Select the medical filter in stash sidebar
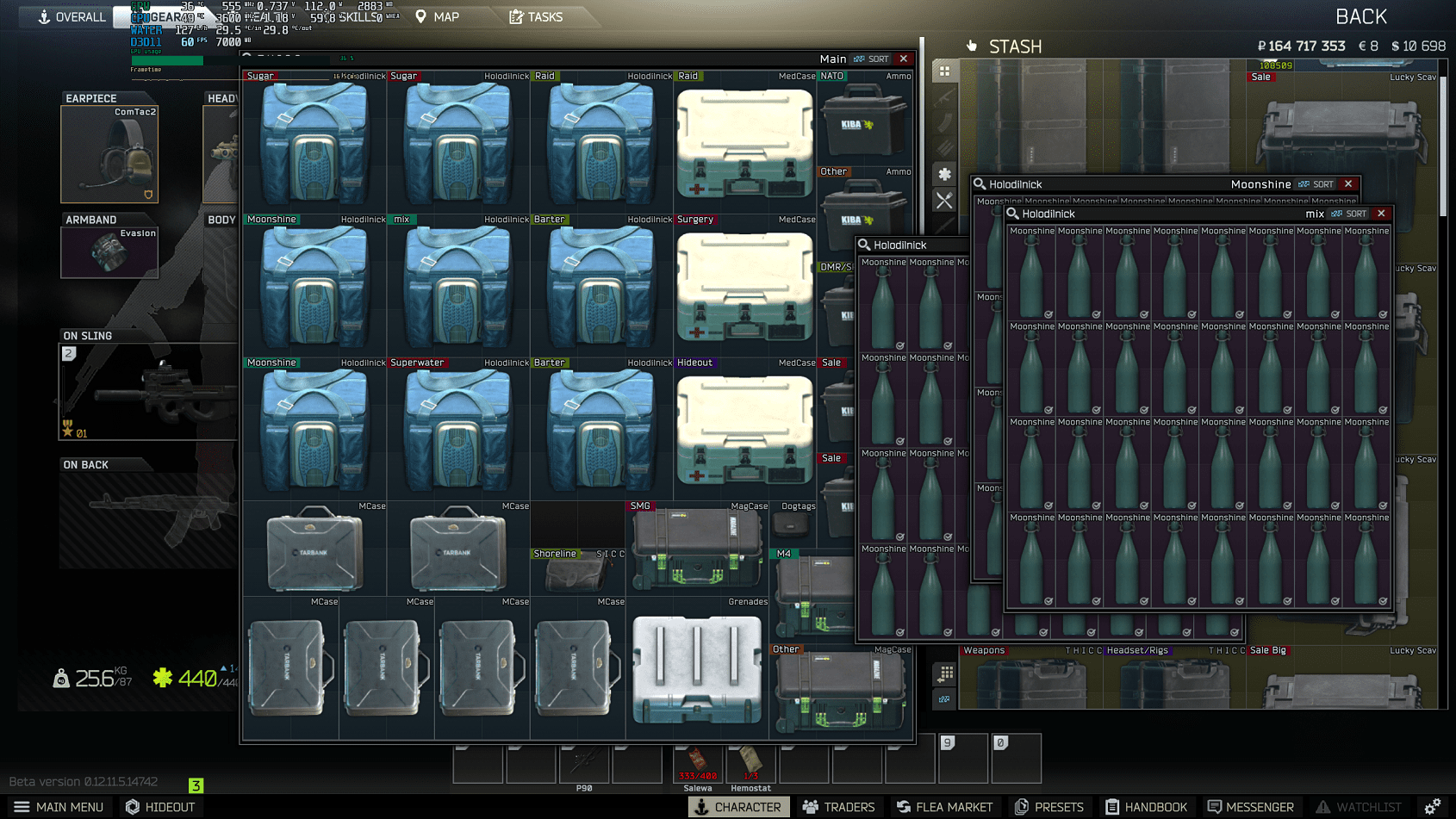Viewport: 1456px width, 819px height. pyautogui.click(x=944, y=174)
